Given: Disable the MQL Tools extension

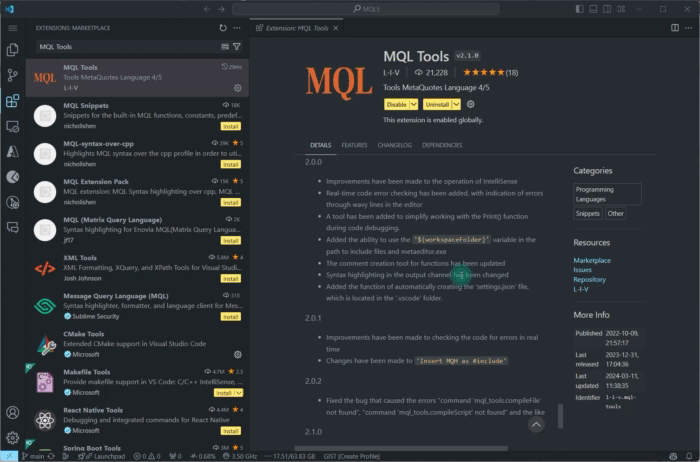Looking at the screenshot, I should 396,104.
